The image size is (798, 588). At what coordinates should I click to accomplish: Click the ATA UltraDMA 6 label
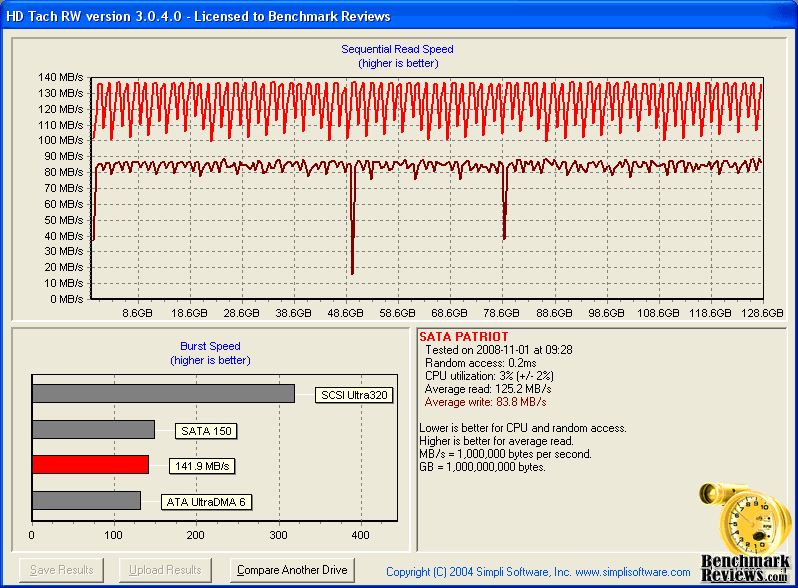pyautogui.click(x=206, y=502)
